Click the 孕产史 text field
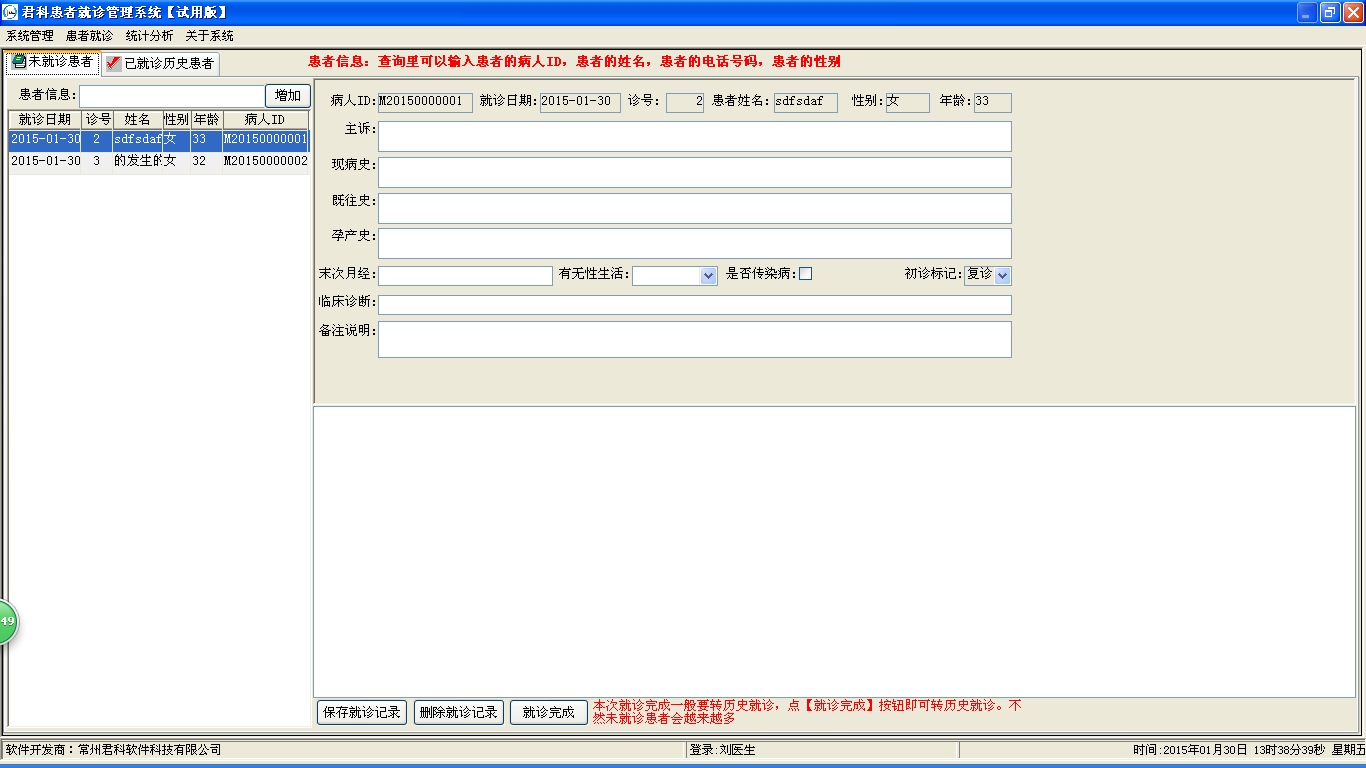This screenshot has width=1366, height=768. click(x=694, y=243)
